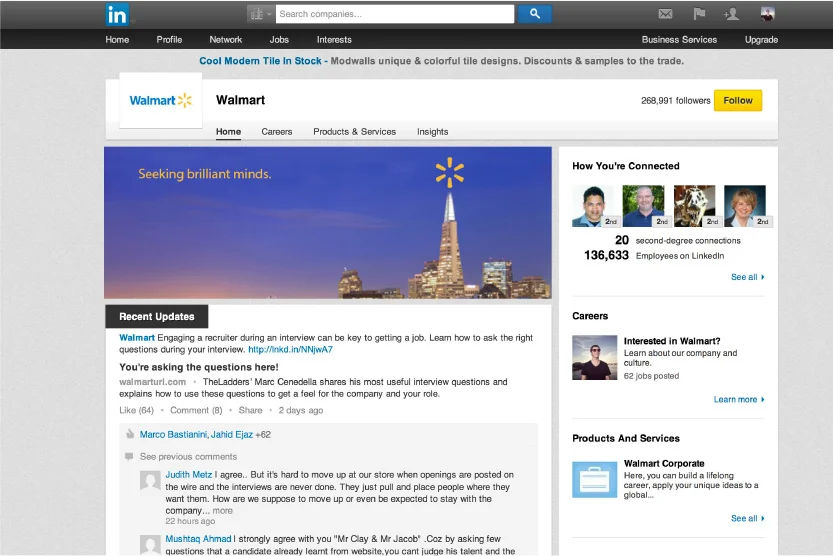Click the Walmart logo image
The image size is (833, 556).
[x=160, y=100]
